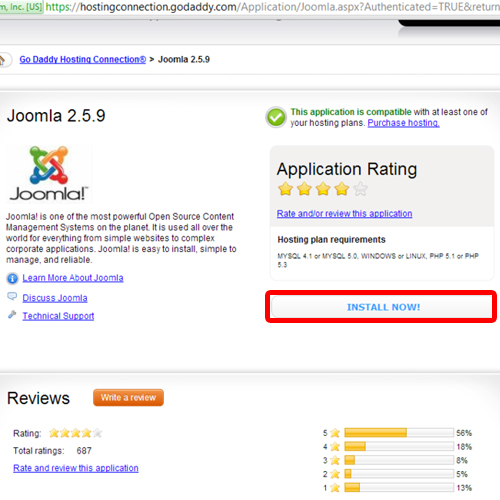Click the 3-star row star icon
500x500 pixels.
click(x=335, y=460)
